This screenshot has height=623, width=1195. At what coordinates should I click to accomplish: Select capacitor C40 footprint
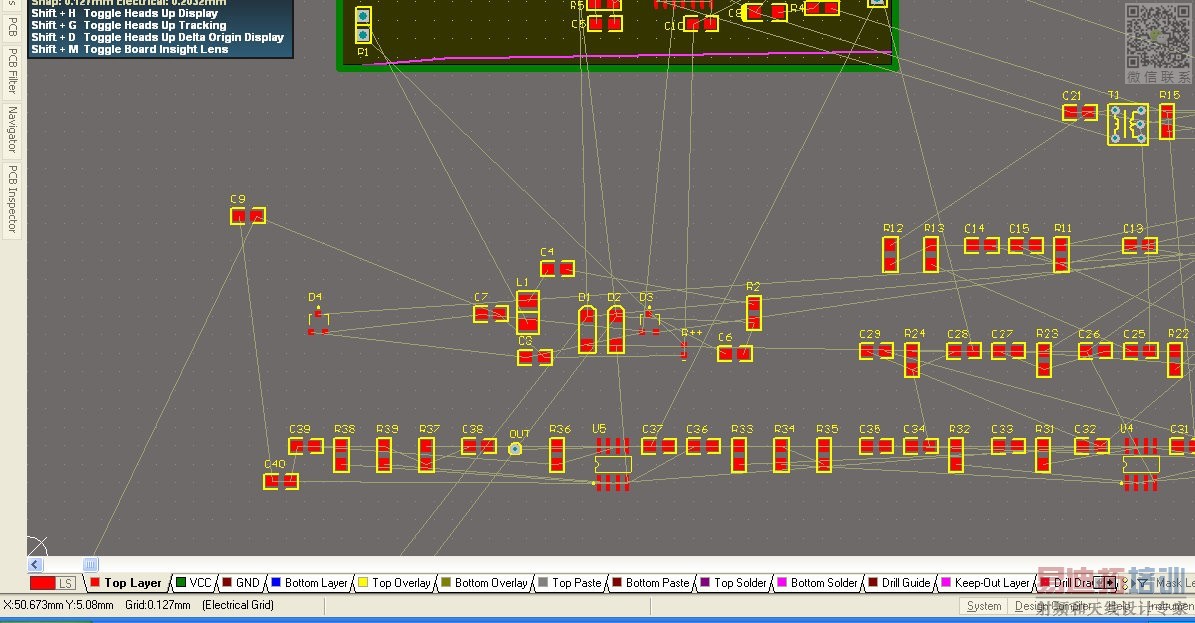point(280,481)
